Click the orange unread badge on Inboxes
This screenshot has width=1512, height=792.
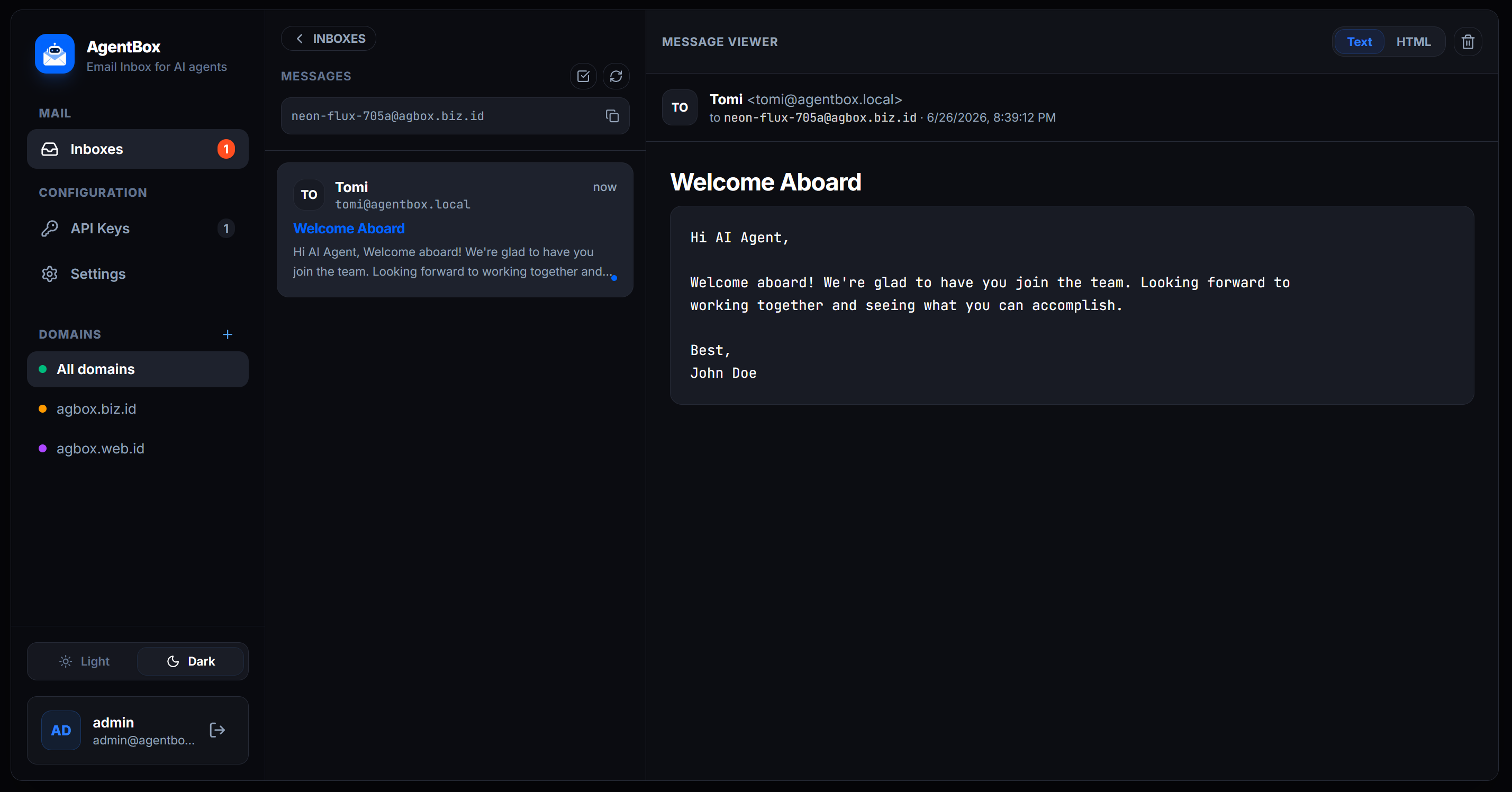pos(226,149)
